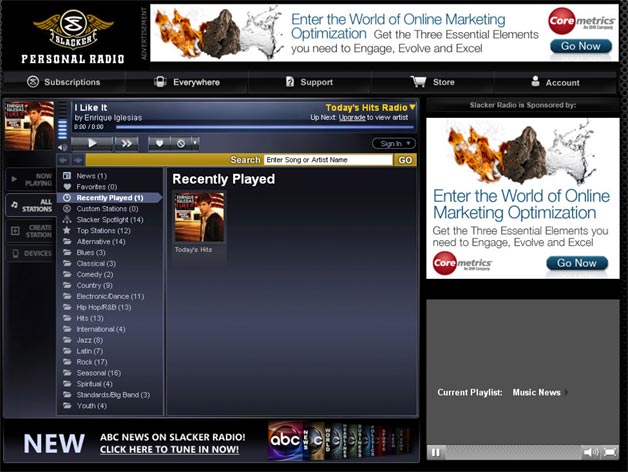The width and height of the screenshot is (628, 472).
Task: Go forward with the right arrow
Action: pyautogui.click(x=78, y=160)
